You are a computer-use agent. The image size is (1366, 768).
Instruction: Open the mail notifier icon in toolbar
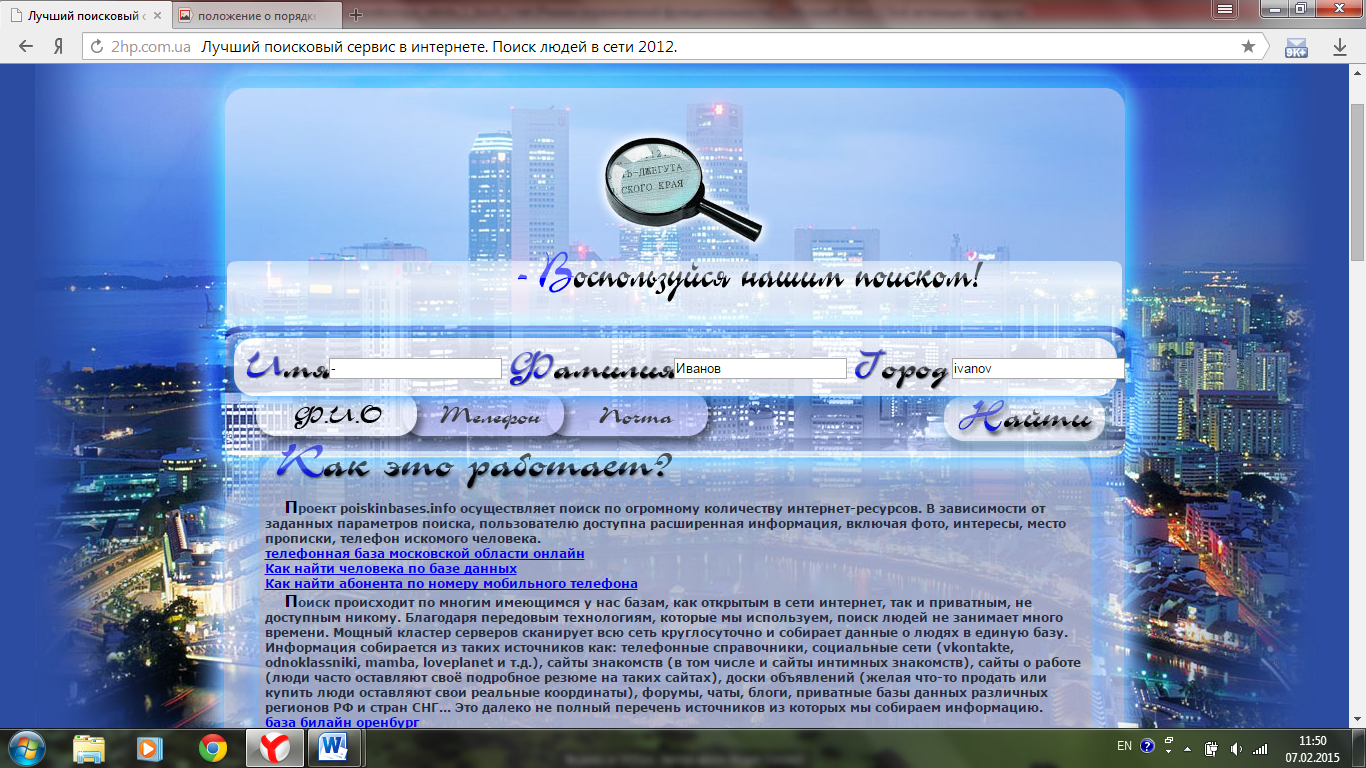point(1296,46)
